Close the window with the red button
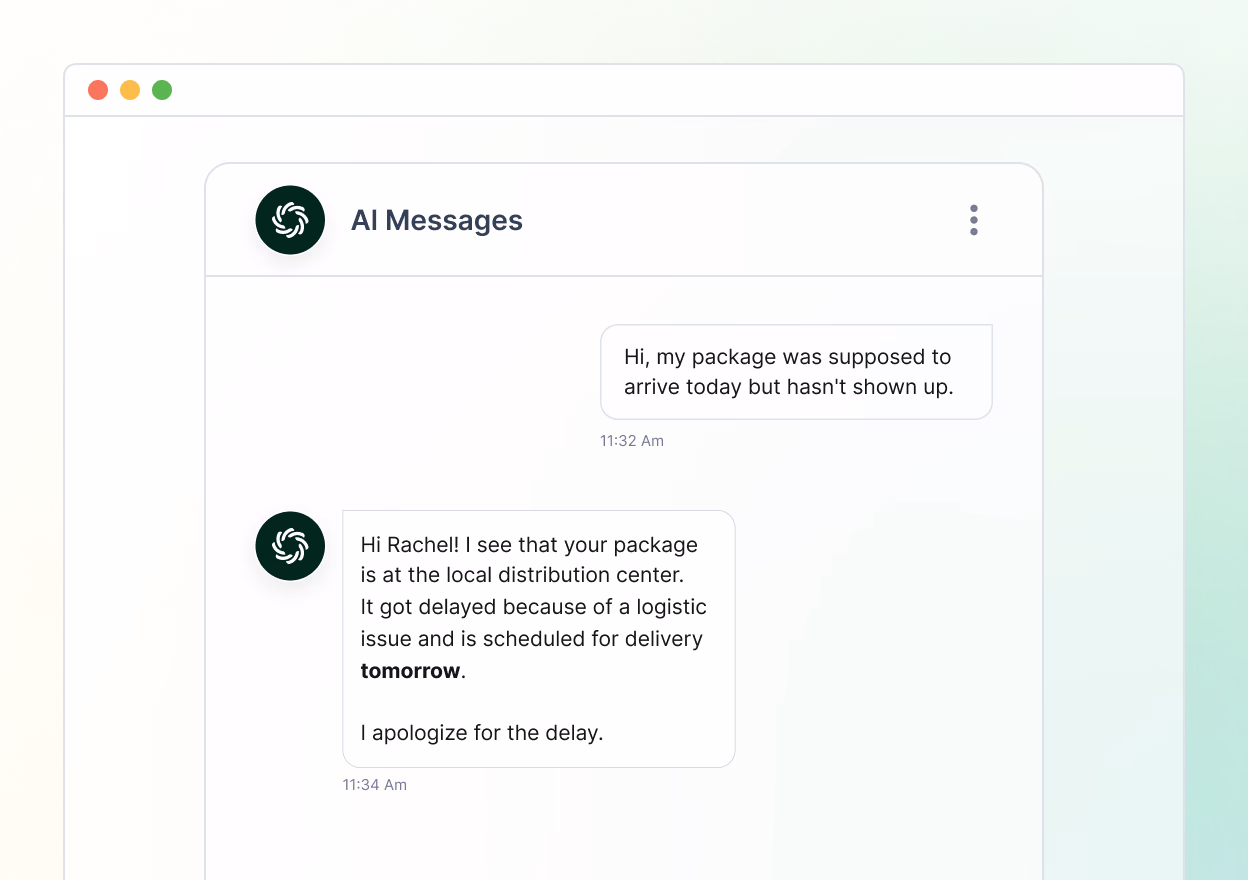The width and height of the screenshot is (1248, 880). (x=98, y=90)
